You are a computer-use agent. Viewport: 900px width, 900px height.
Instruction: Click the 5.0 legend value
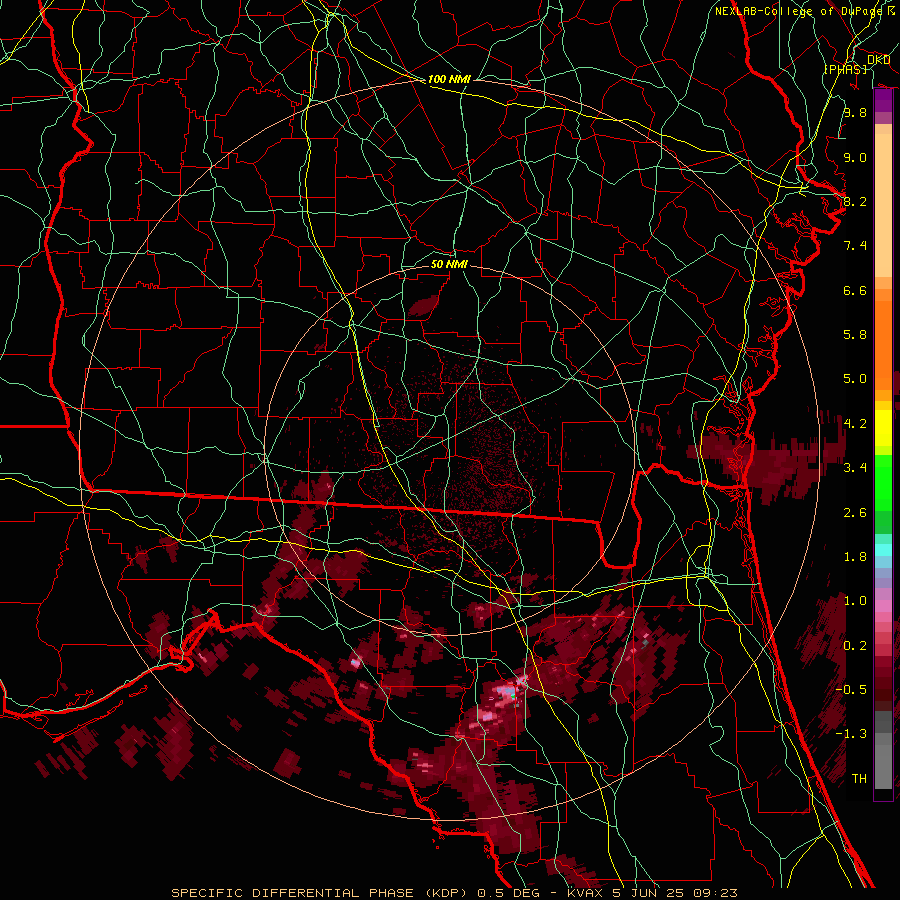(855, 379)
